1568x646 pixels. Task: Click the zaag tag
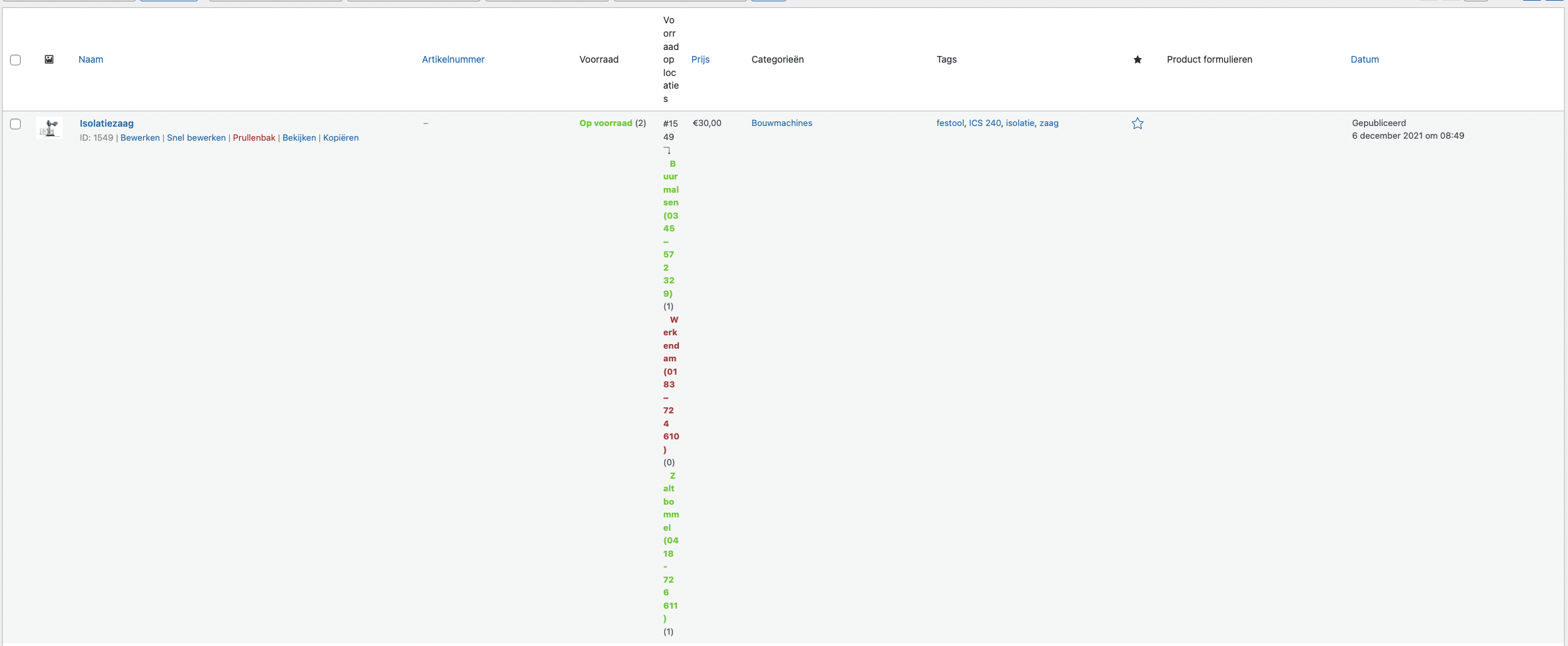click(x=1049, y=123)
